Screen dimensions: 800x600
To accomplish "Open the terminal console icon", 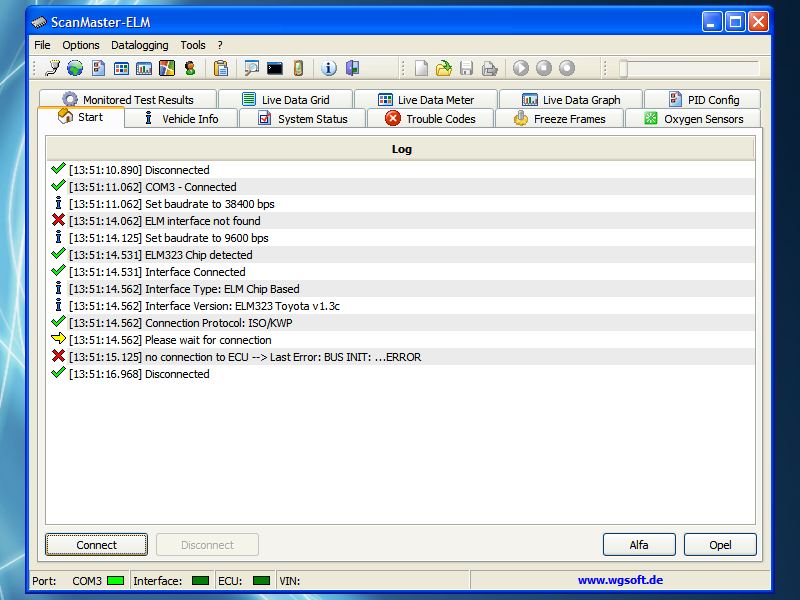I will click(x=274, y=68).
